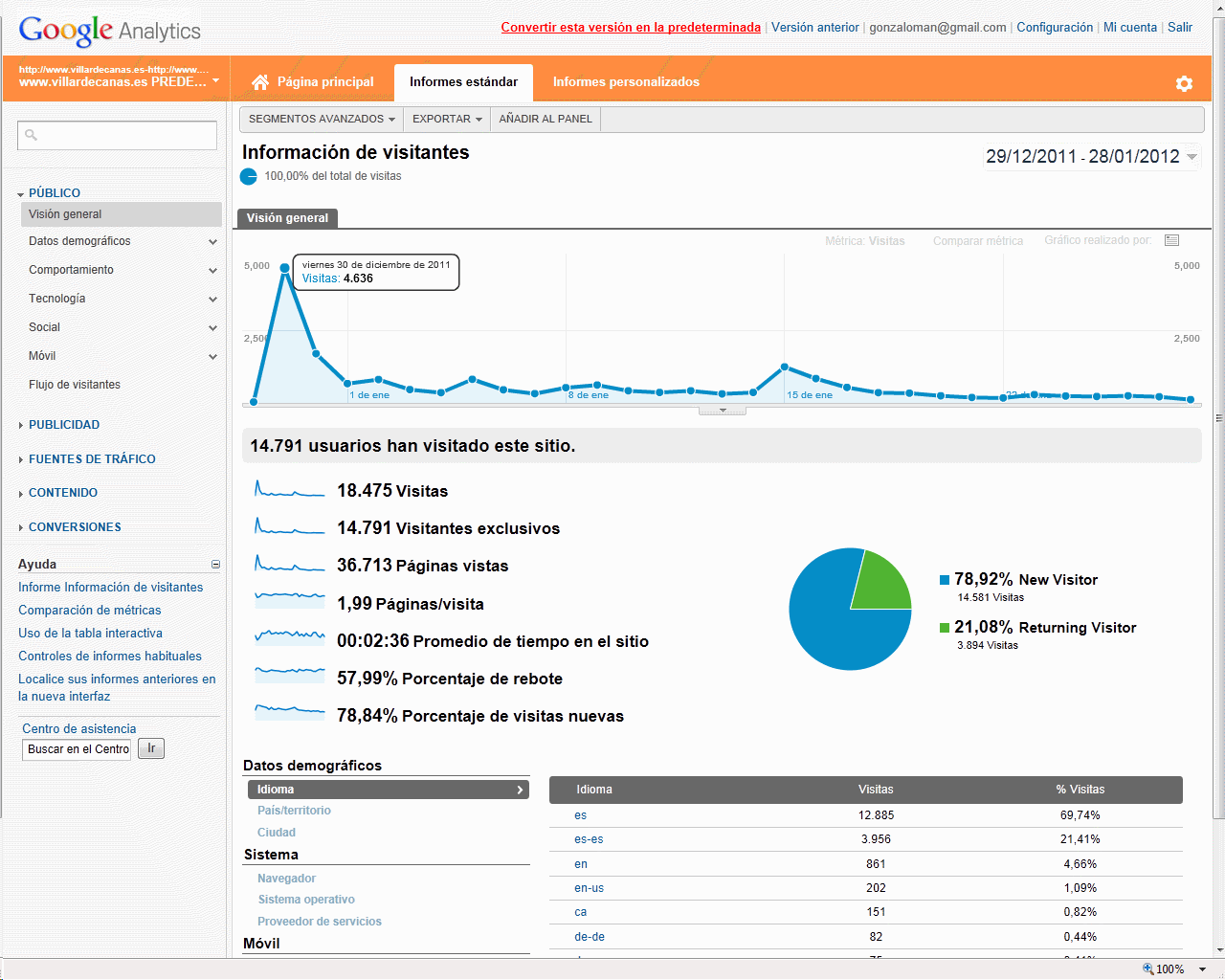This screenshot has height=980, width=1225.
Task: Click the chart type icon
Action: pos(1171,240)
